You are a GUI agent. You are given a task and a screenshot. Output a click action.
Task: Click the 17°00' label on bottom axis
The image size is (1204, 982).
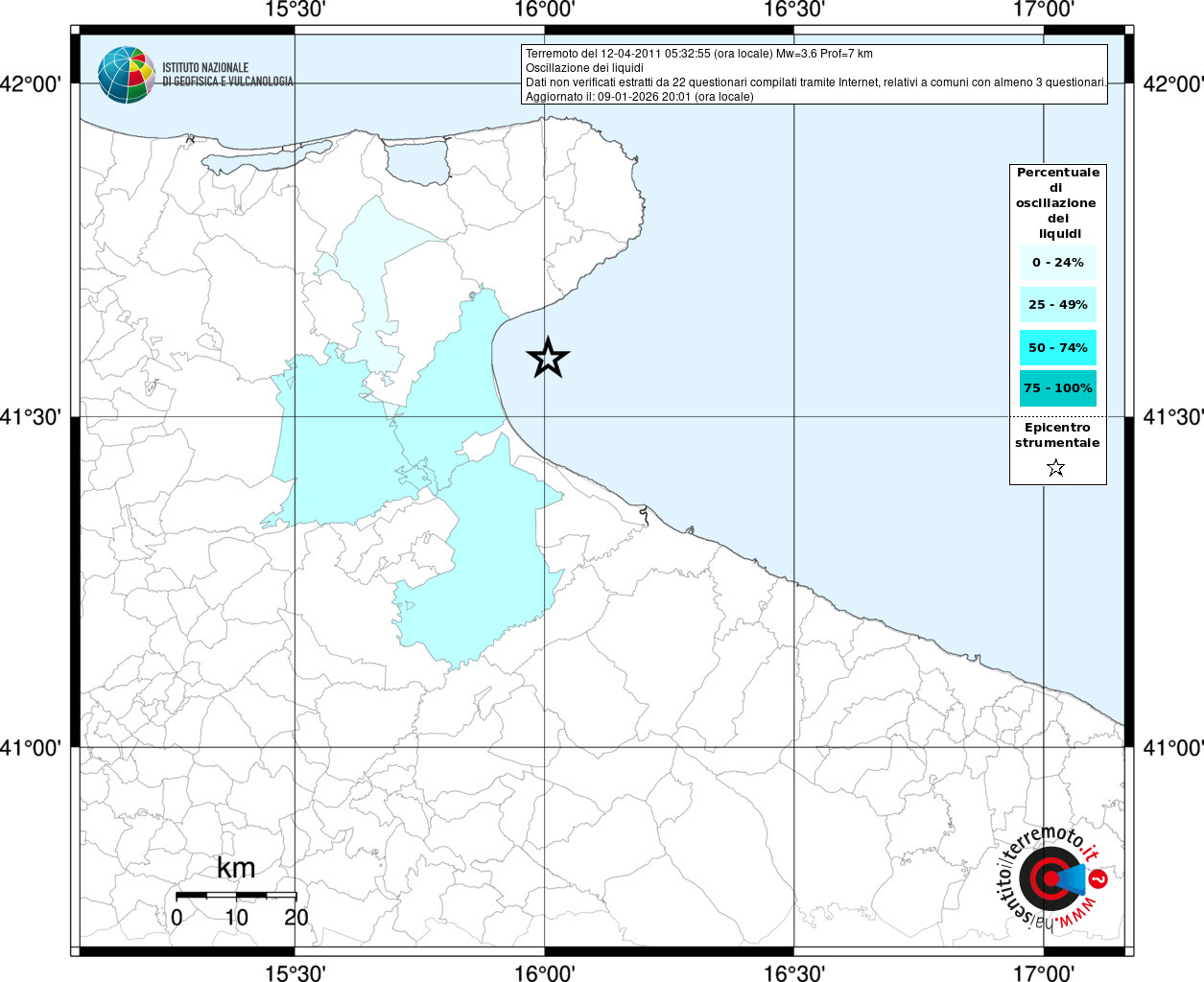click(1044, 972)
